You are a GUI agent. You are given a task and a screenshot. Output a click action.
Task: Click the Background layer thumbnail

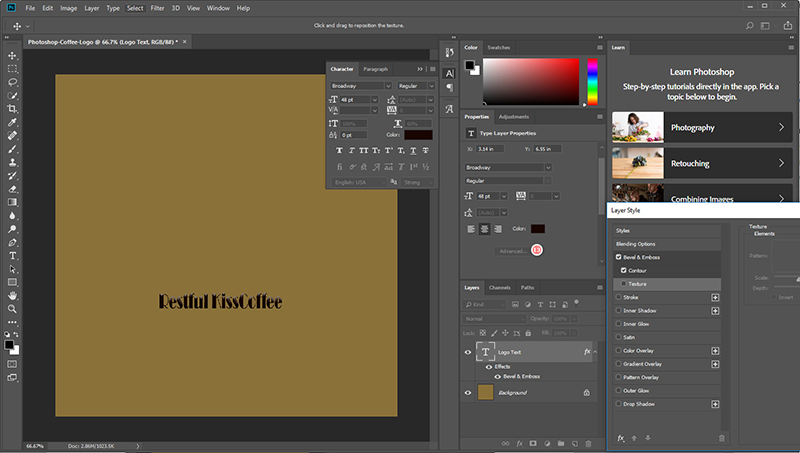(x=485, y=393)
